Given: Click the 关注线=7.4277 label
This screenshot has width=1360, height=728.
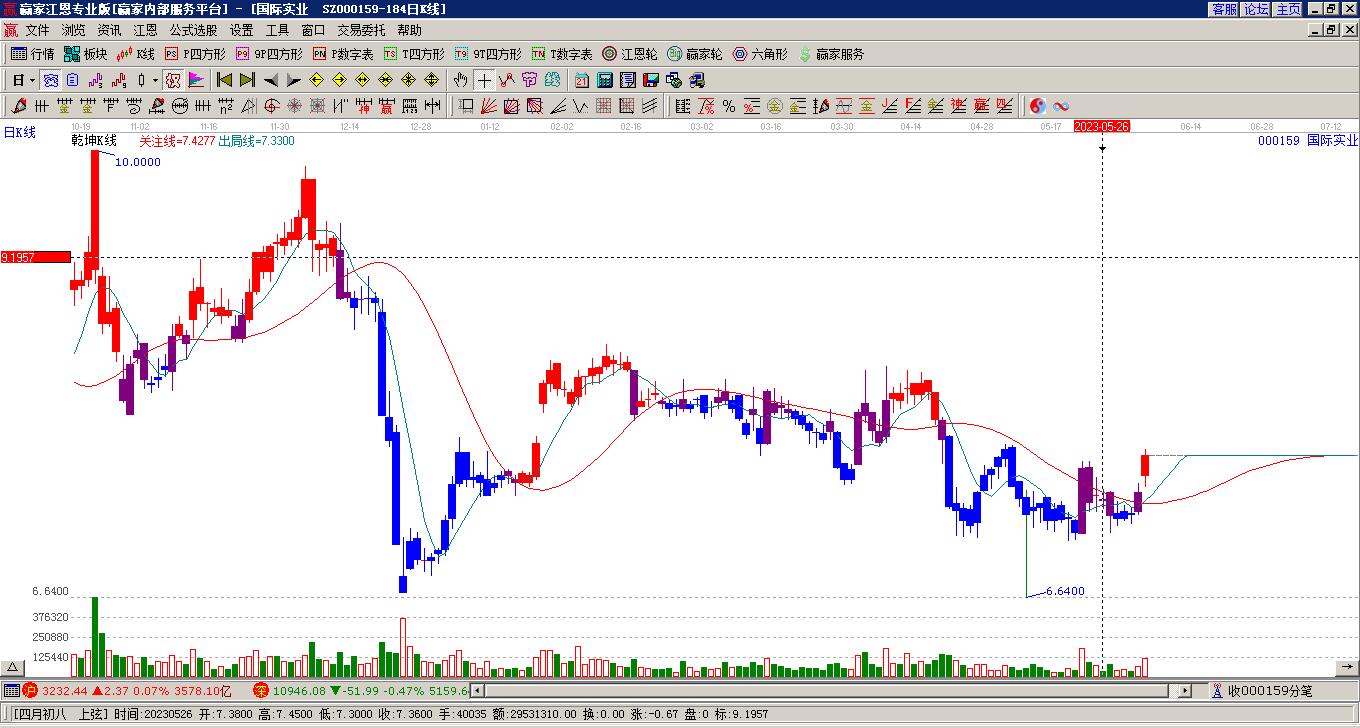Looking at the screenshot, I should pos(176,141).
